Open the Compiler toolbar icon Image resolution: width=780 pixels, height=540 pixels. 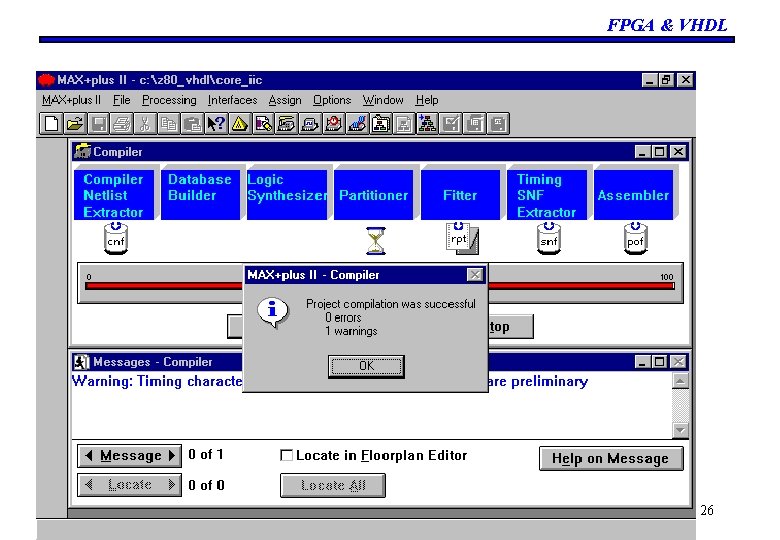[x=287, y=124]
